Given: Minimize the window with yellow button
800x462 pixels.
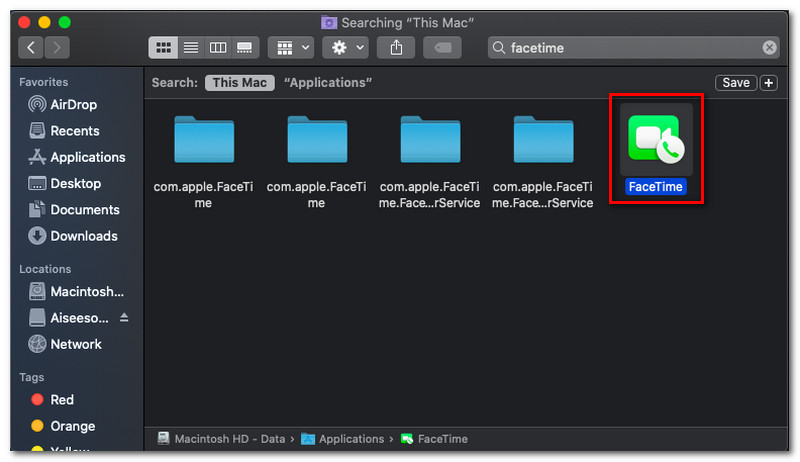Looking at the screenshot, I should [44, 22].
